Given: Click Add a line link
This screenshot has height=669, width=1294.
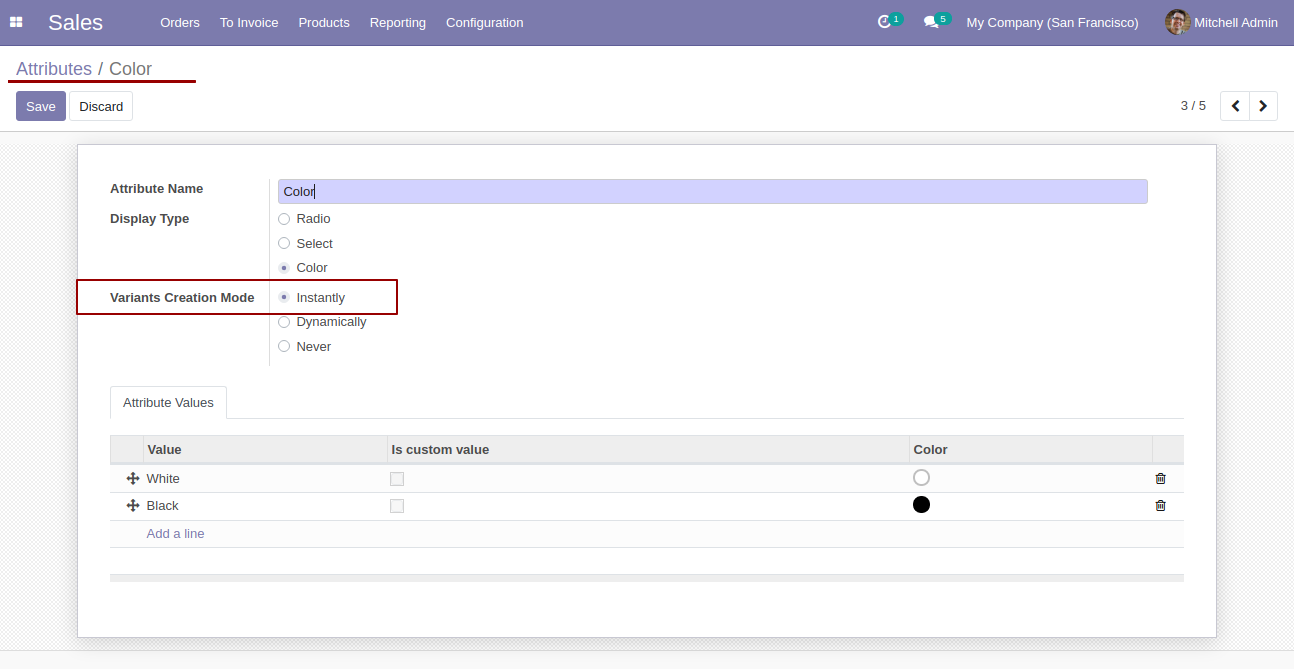Looking at the screenshot, I should pyautogui.click(x=175, y=534).
